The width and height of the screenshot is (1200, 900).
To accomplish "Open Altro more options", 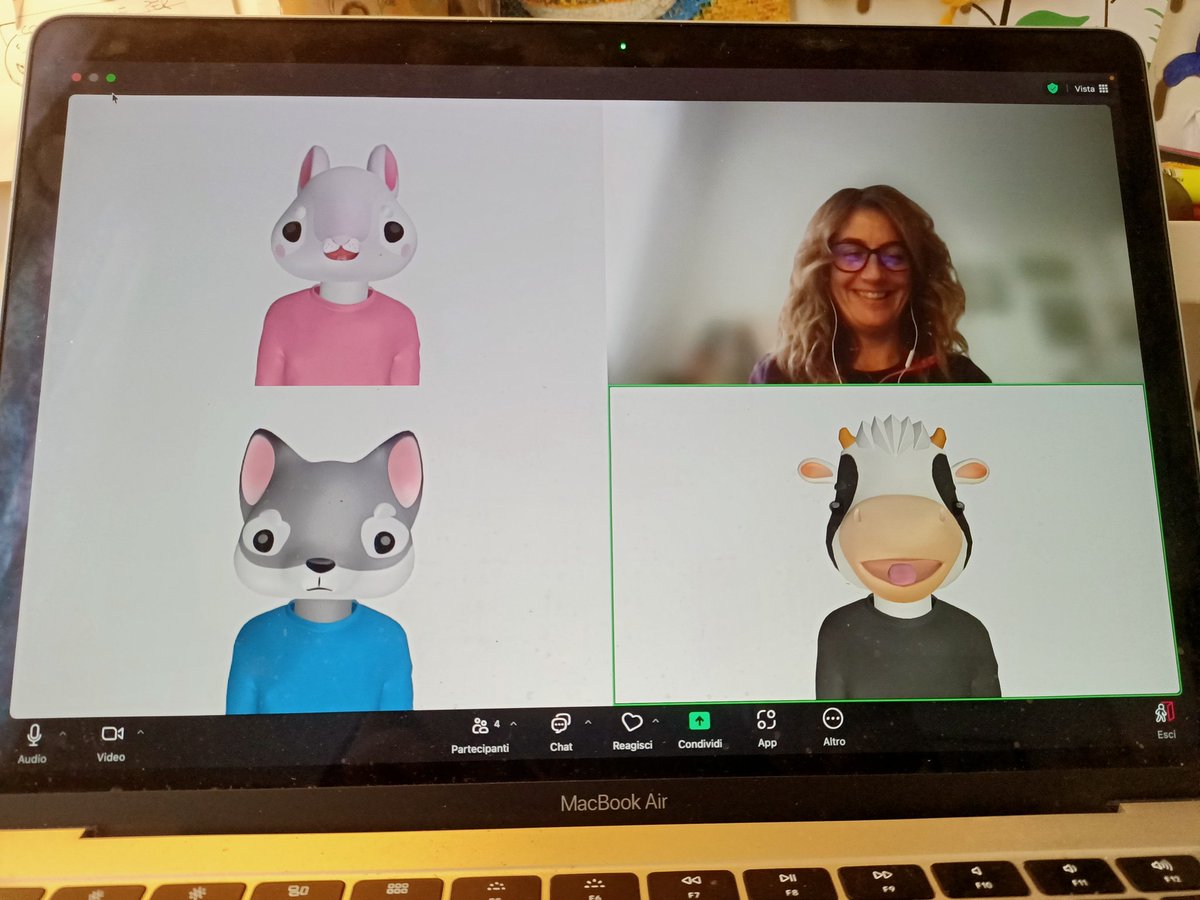I will coord(833,727).
